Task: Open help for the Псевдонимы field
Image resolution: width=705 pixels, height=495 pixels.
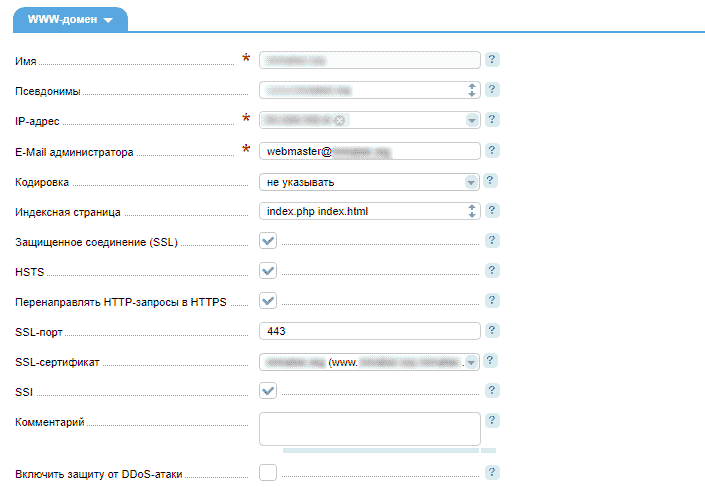Action: click(492, 90)
